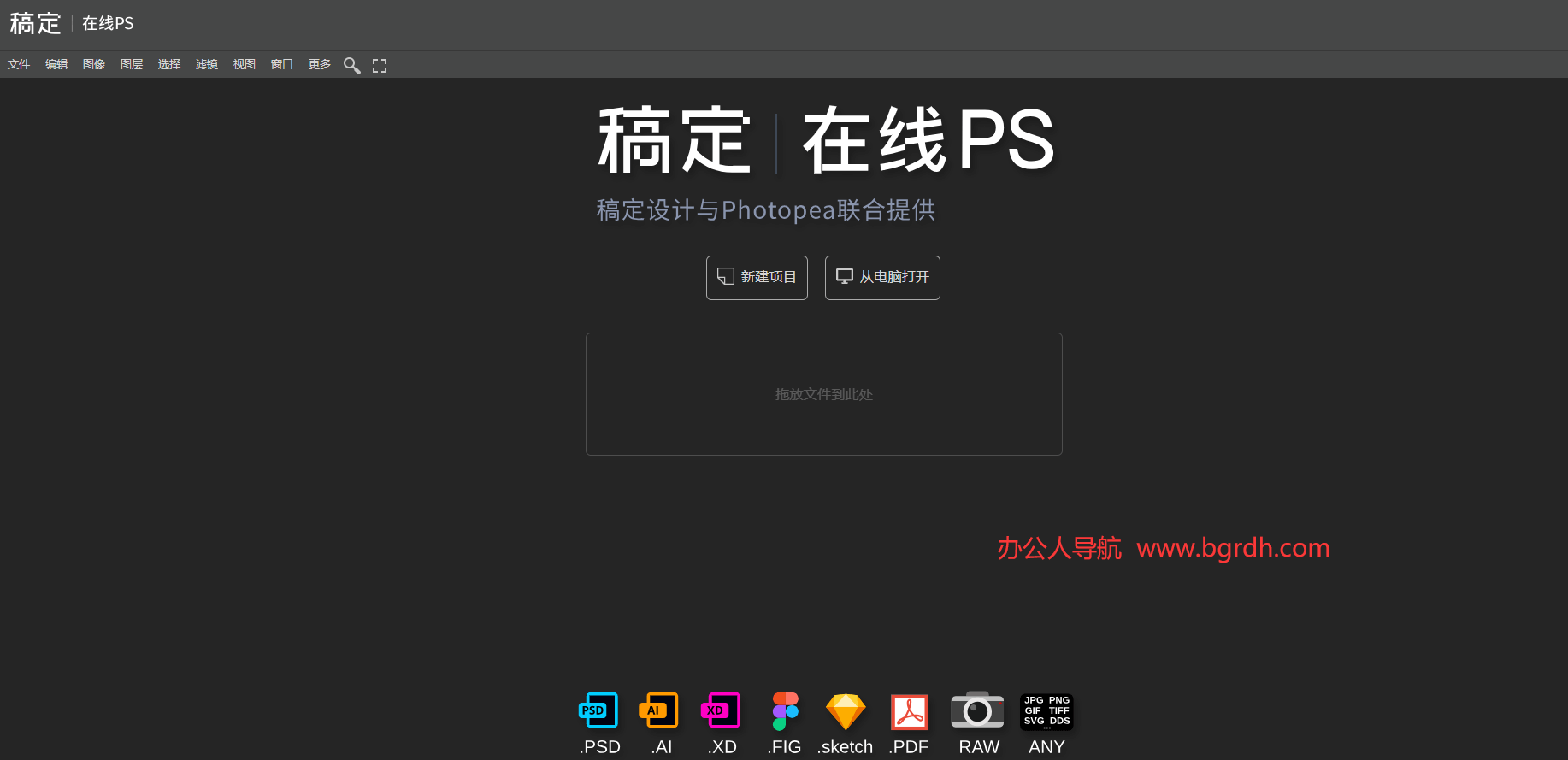Image resolution: width=1568 pixels, height=760 pixels.
Task: Click the ANY formats icon
Action: [x=1046, y=711]
